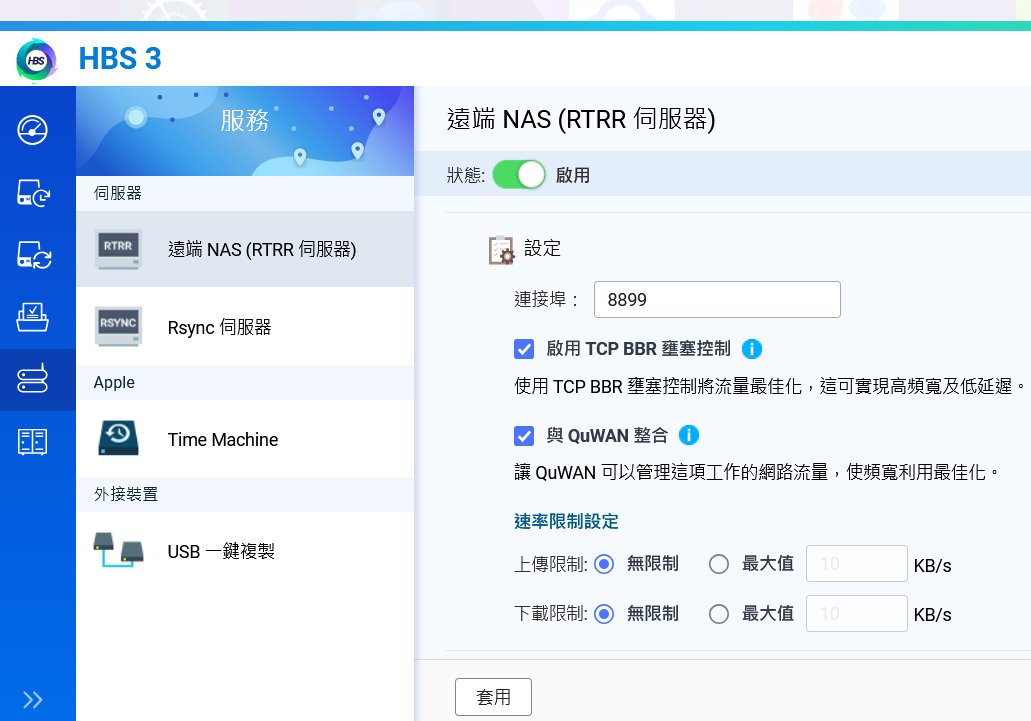
Task: Toggle the RTRR server 啟用 status switch
Action: point(518,175)
